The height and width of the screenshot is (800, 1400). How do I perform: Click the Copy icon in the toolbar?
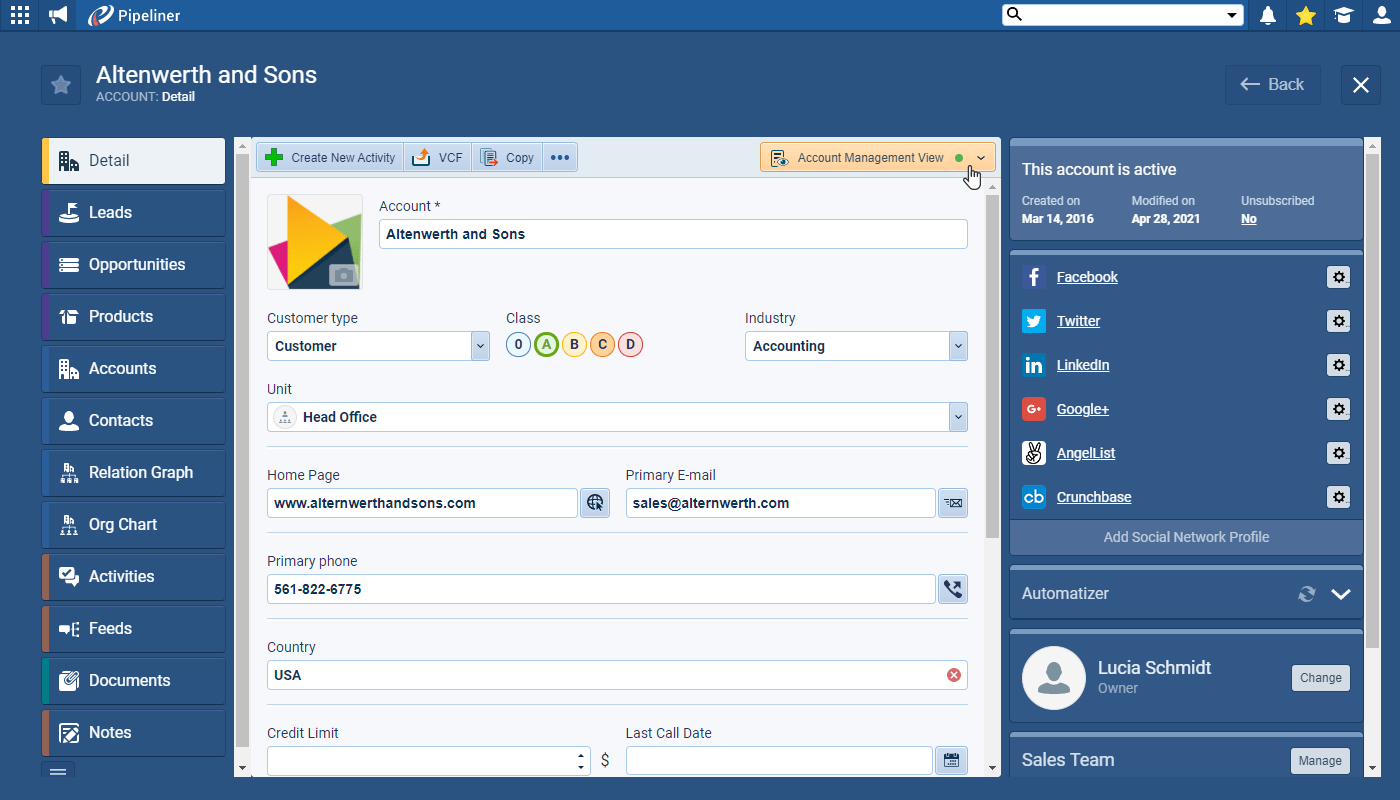click(x=507, y=157)
